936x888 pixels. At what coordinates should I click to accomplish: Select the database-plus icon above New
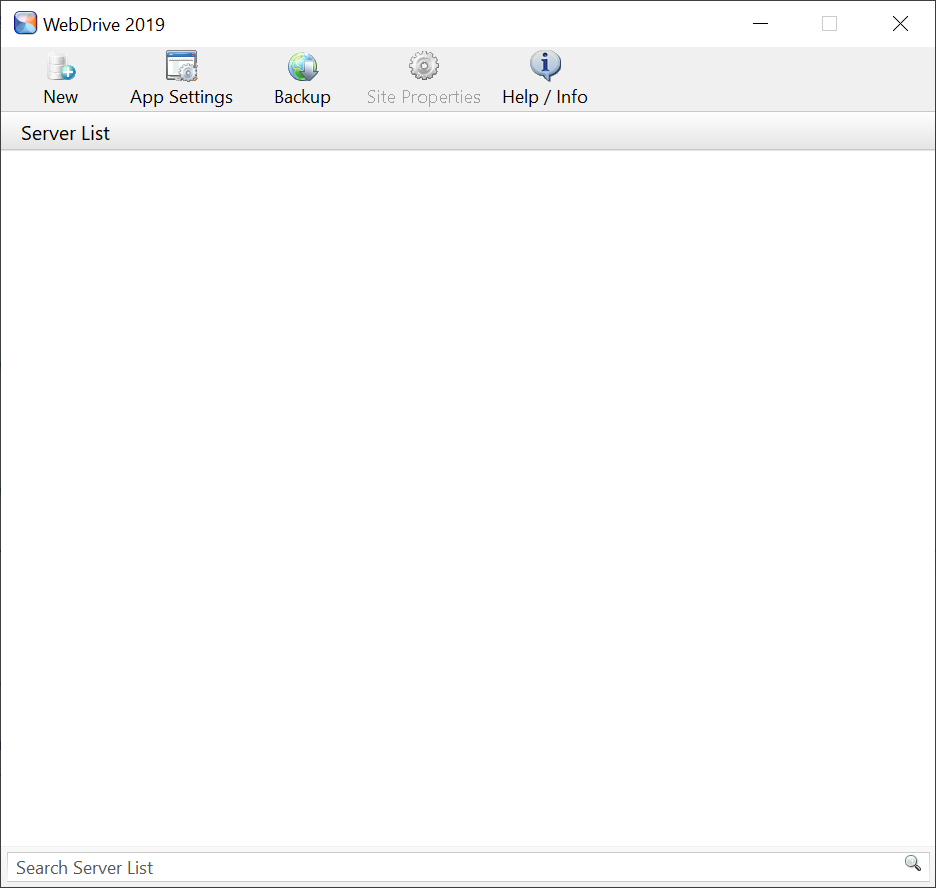click(60, 65)
